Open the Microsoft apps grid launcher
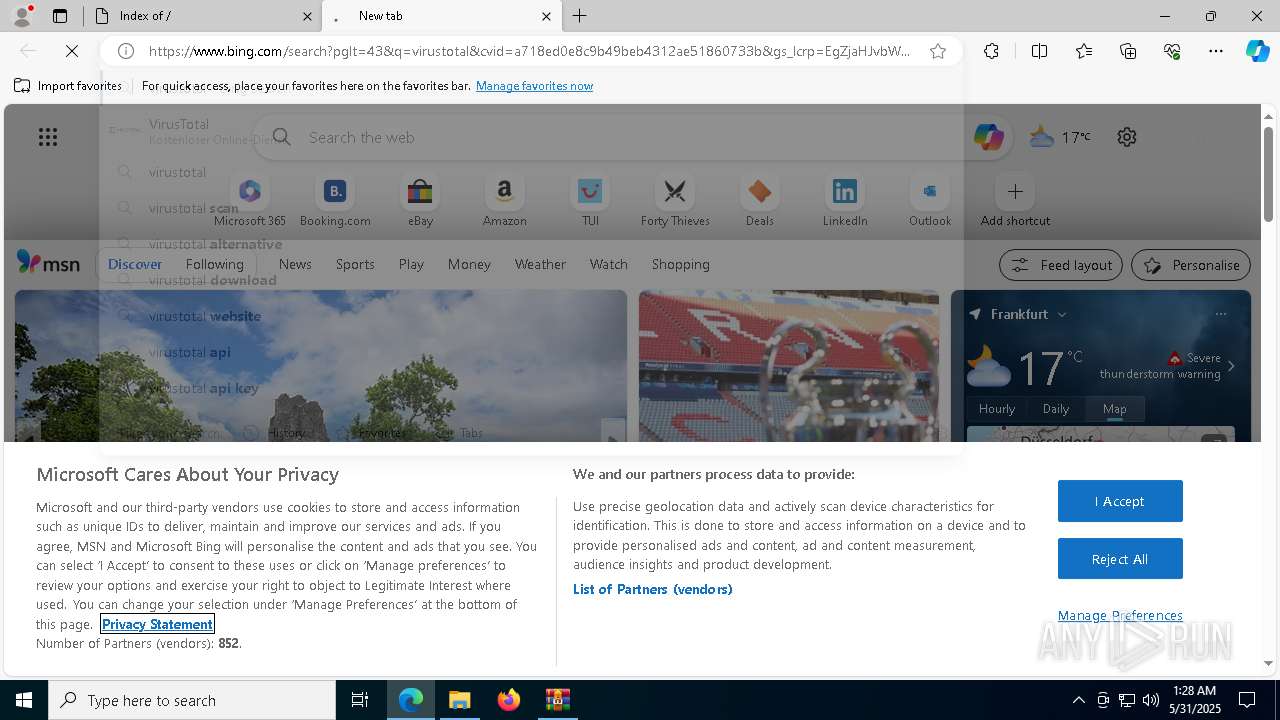Screen dimensions: 1280x720 pos(48,137)
